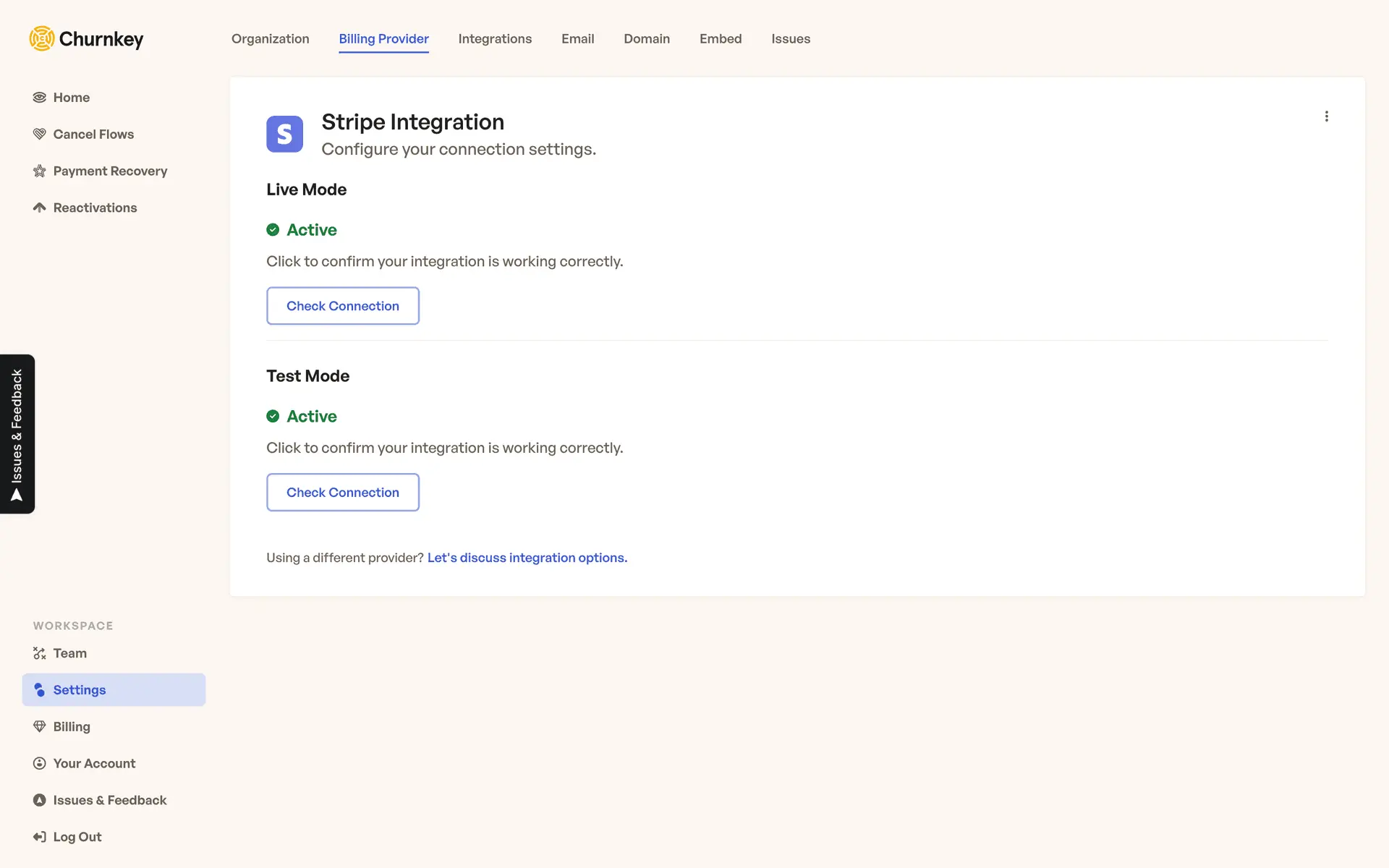This screenshot has width=1389, height=868.
Task: Click the Team sidebar icon
Action: (40, 653)
